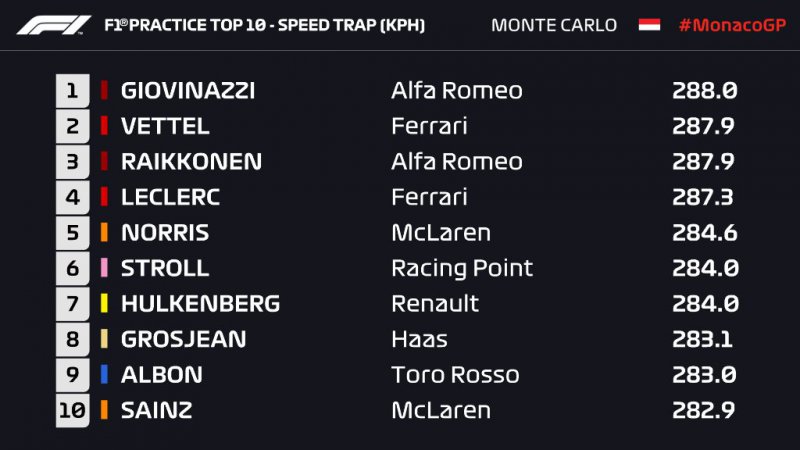Select driver name GIOVINAZZI
The width and height of the screenshot is (800, 450).
(188, 91)
